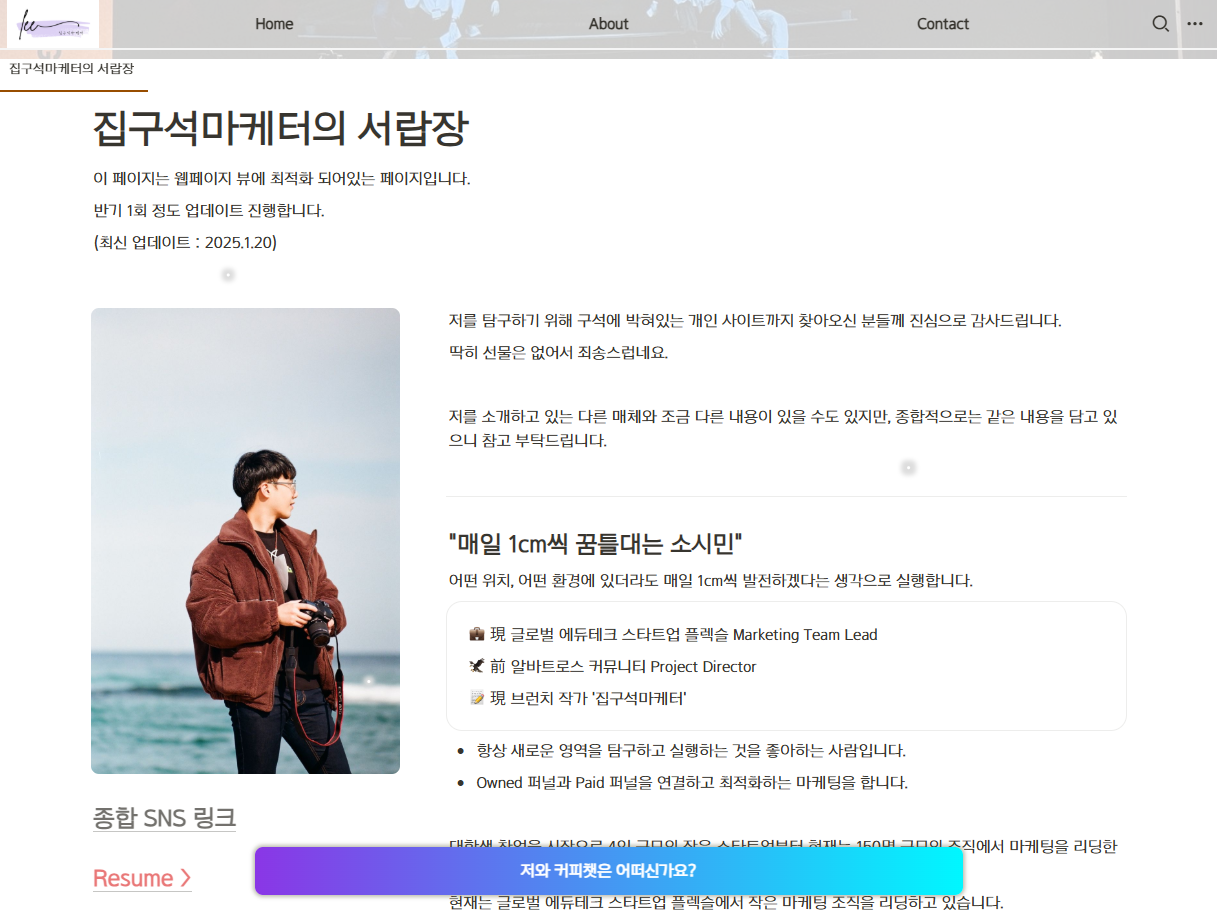Screen dimensions: 1217x910
Task: Open the site search magnifier icon
Action: pyautogui.click(x=1160, y=23)
